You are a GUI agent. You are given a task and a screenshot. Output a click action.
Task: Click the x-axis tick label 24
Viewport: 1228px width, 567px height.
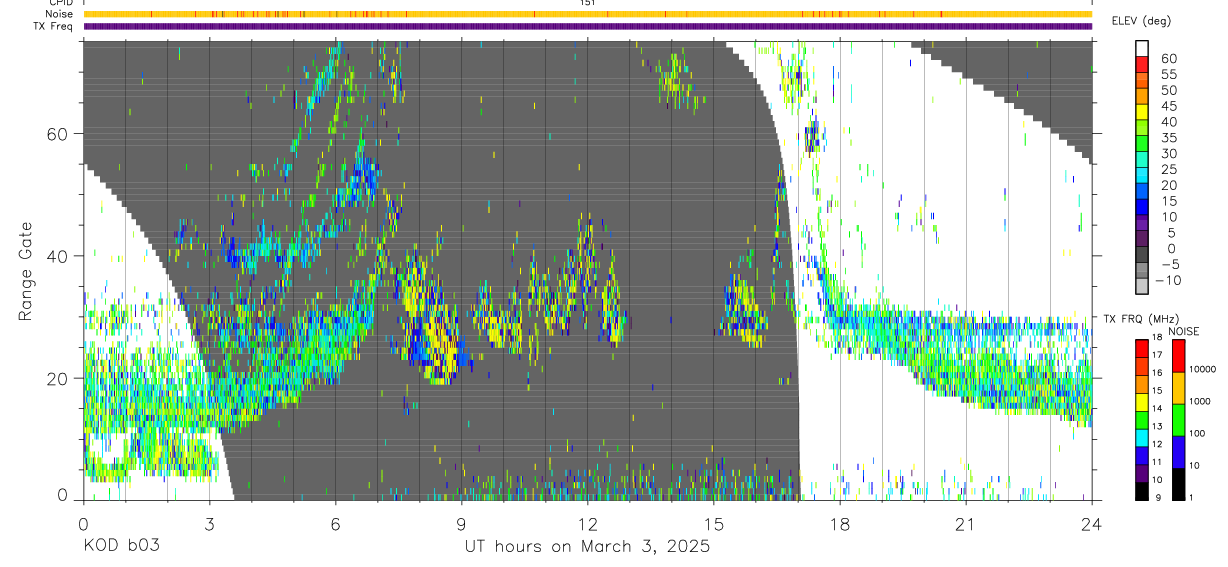click(x=1092, y=523)
